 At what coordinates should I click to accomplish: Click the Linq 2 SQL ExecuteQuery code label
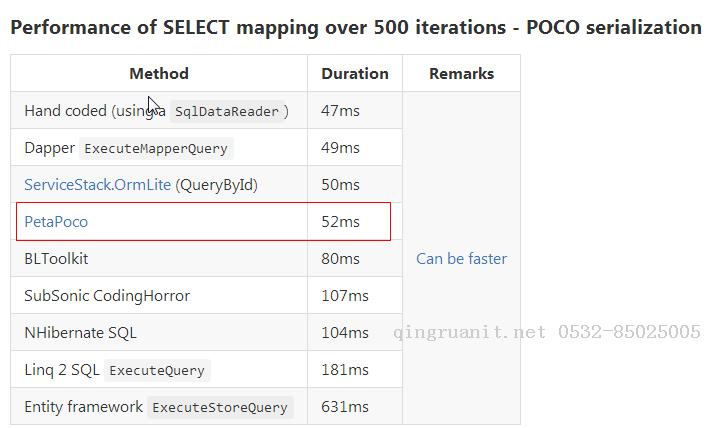[156, 370]
